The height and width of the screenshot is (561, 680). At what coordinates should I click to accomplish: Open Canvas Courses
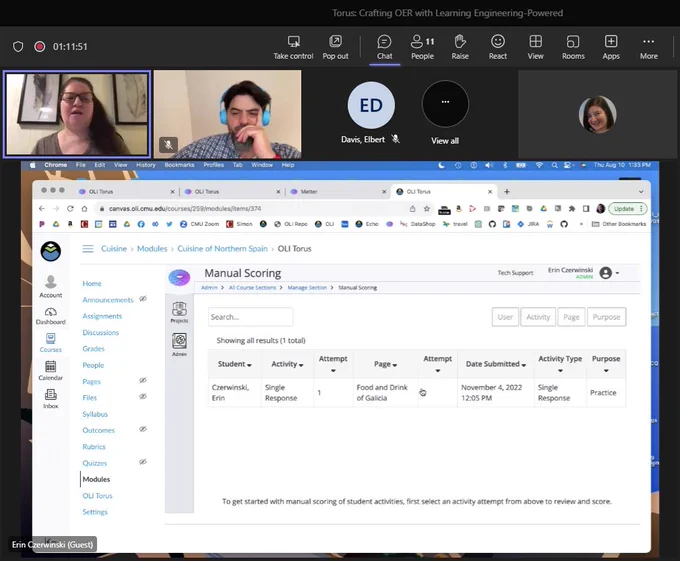[x=51, y=343]
